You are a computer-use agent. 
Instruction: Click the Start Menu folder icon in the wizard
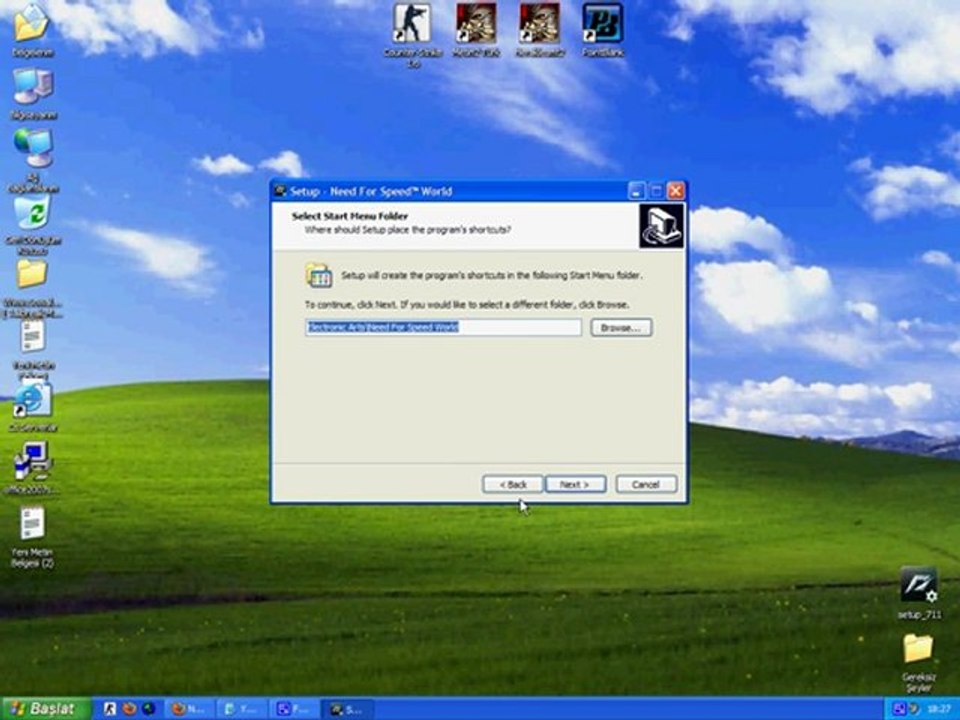click(319, 276)
